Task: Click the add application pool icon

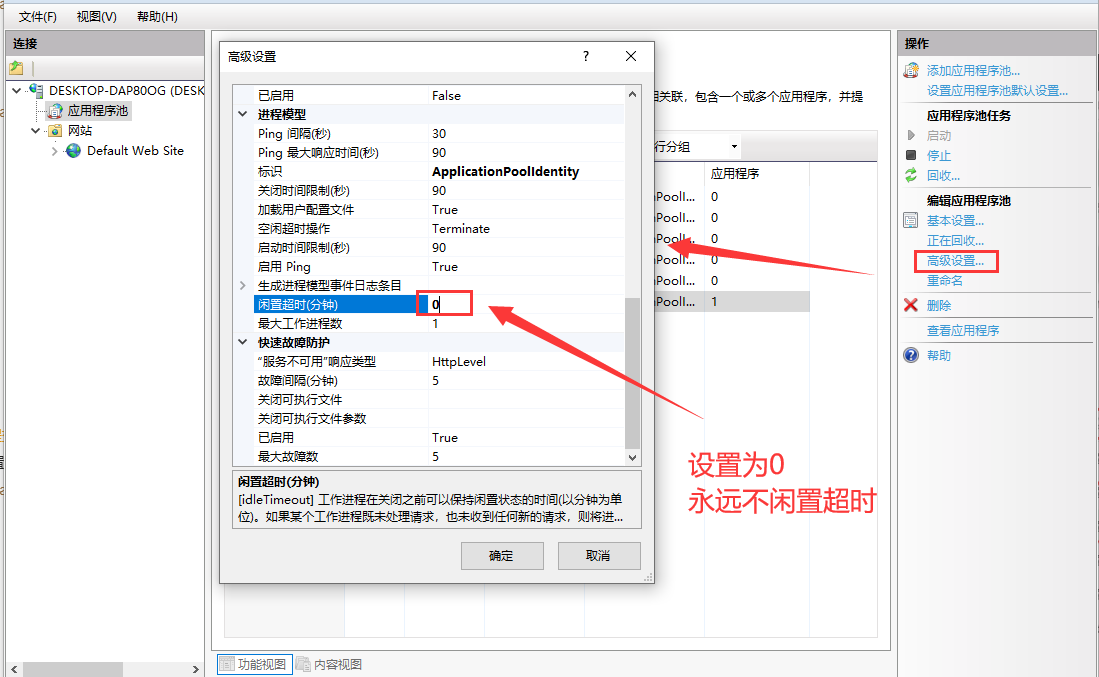Action: click(911, 70)
